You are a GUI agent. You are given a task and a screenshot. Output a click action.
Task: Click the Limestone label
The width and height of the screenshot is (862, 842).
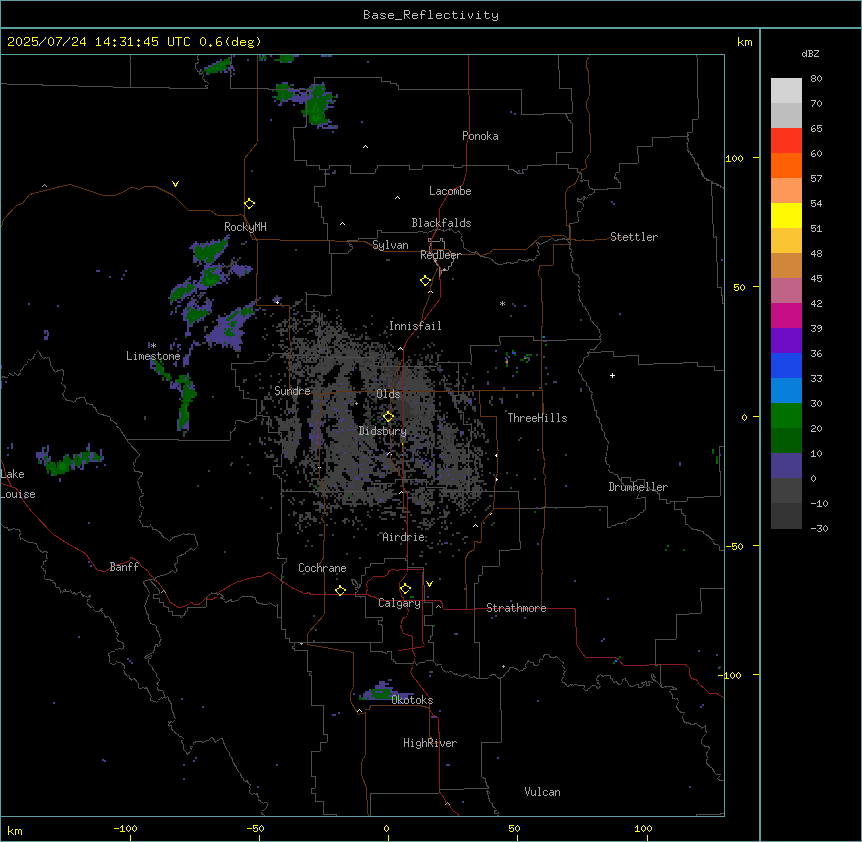[153, 356]
